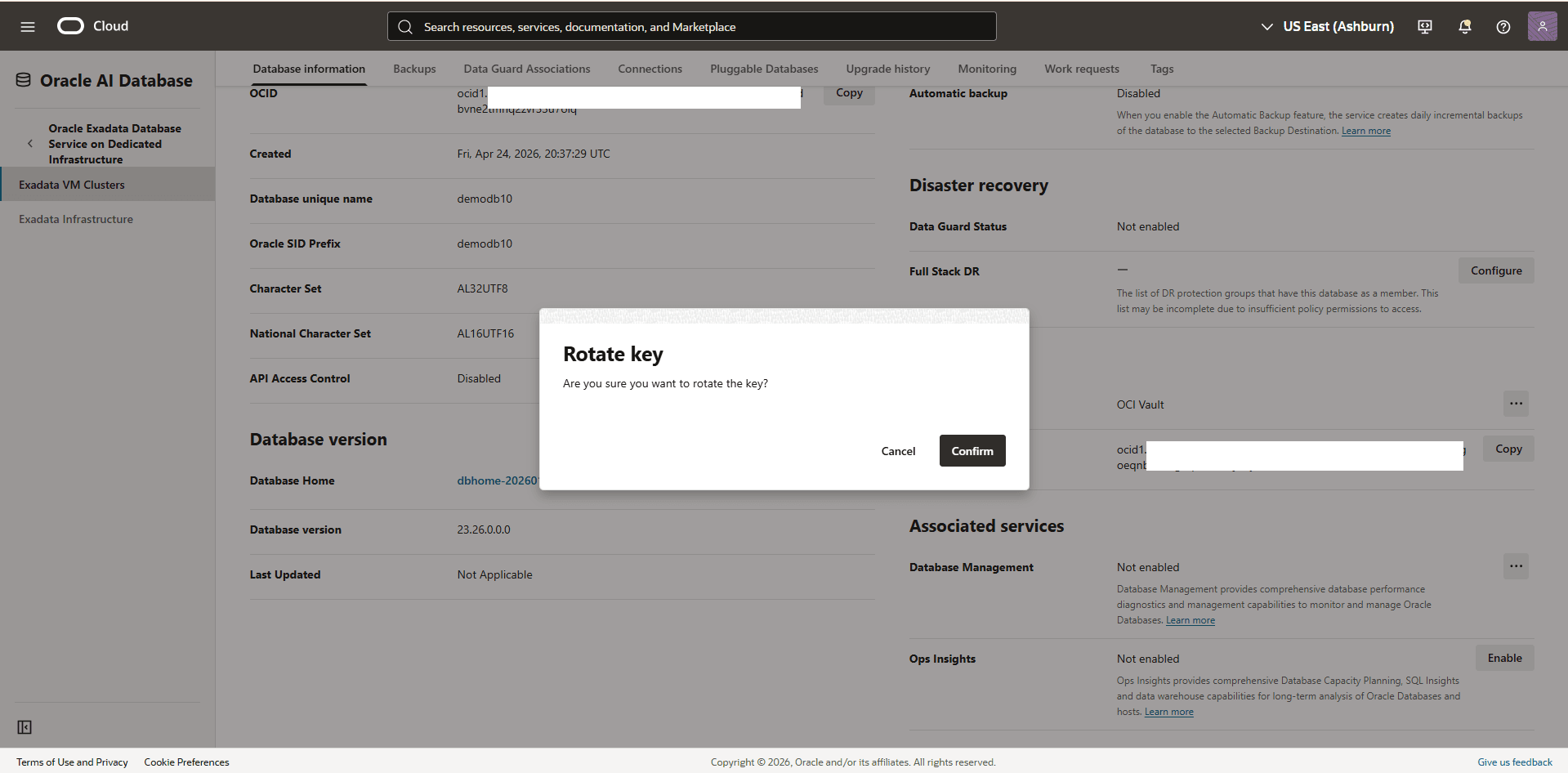Open Pluggable Databases tab

[764, 69]
